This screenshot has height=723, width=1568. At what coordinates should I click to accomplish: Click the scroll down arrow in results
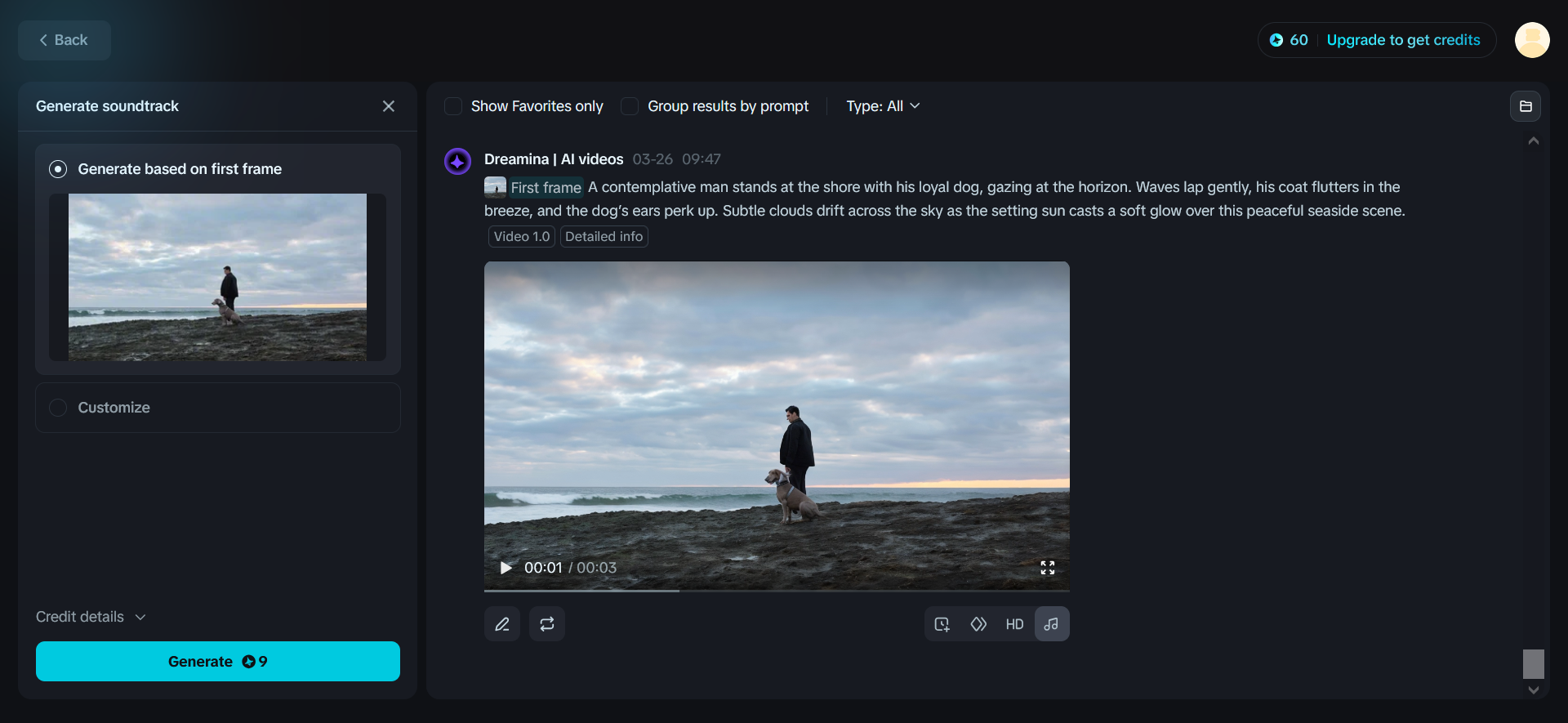[1534, 690]
